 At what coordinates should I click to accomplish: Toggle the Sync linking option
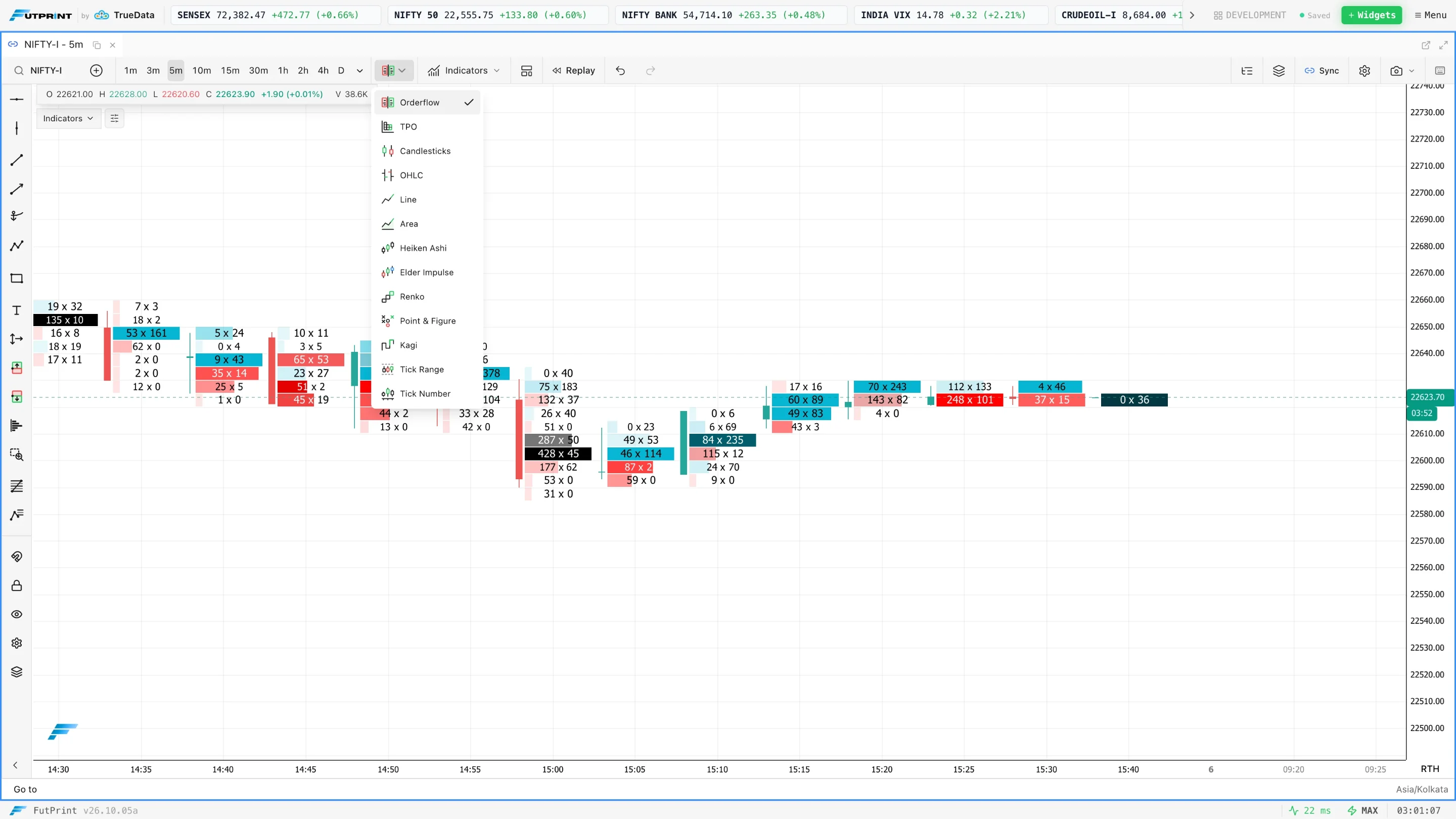pyautogui.click(x=1322, y=71)
